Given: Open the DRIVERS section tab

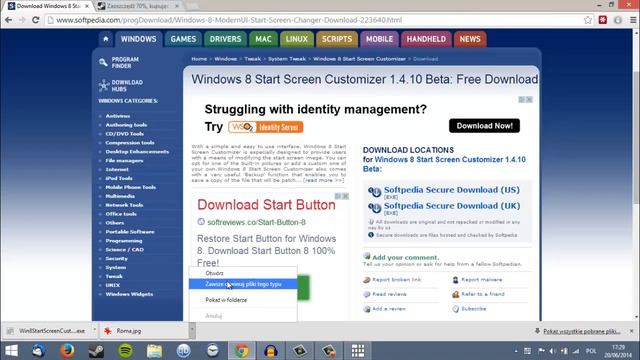Looking at the screenshot, I should tap(225, 39).
